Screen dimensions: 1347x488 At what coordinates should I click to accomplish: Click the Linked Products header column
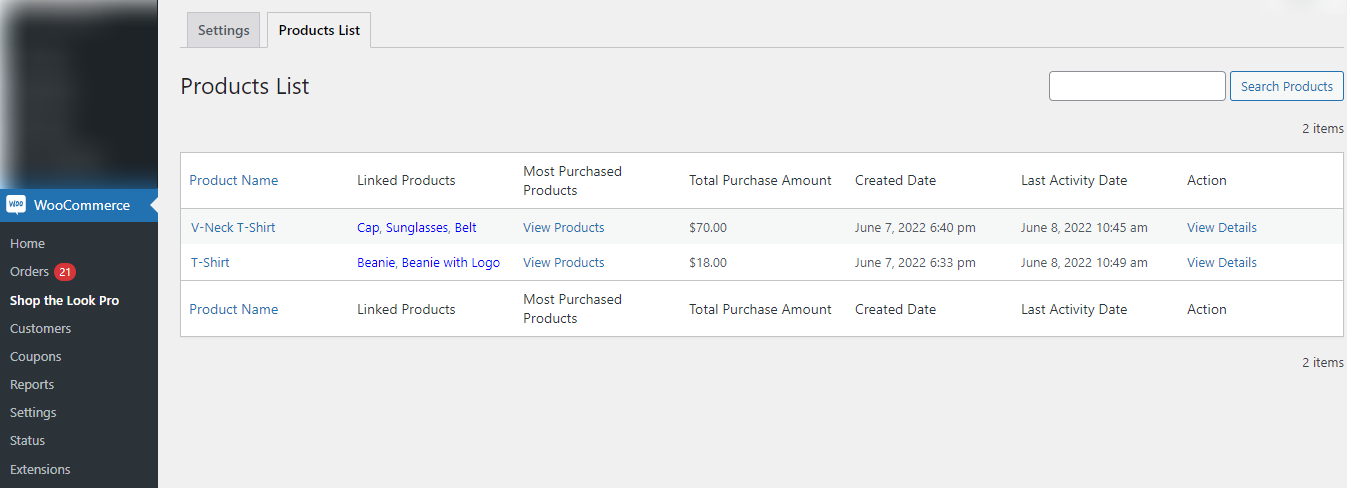pyautogui.click(x=406, y=180)
